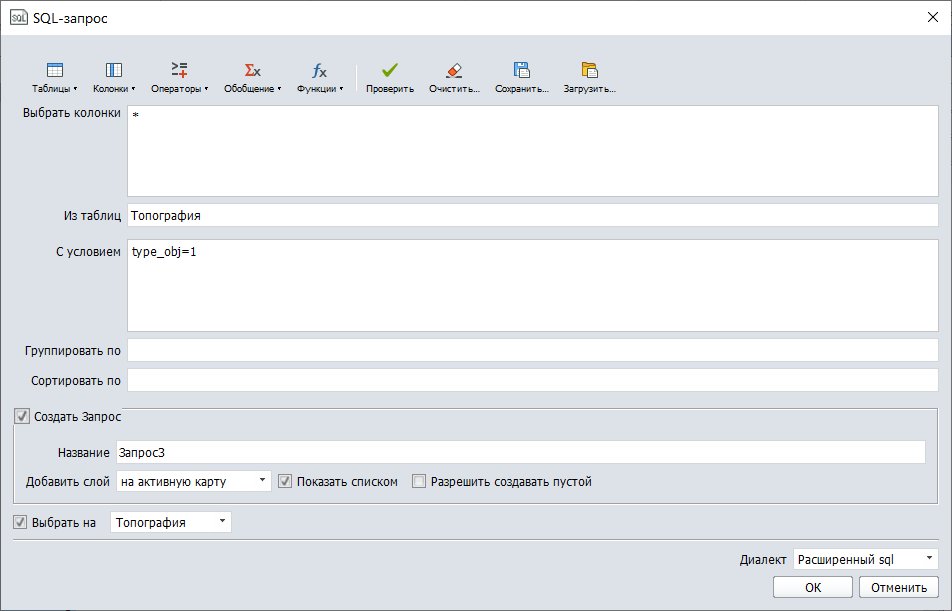
Task: Click the Загрузить load query icon
Action: point(589,71)
